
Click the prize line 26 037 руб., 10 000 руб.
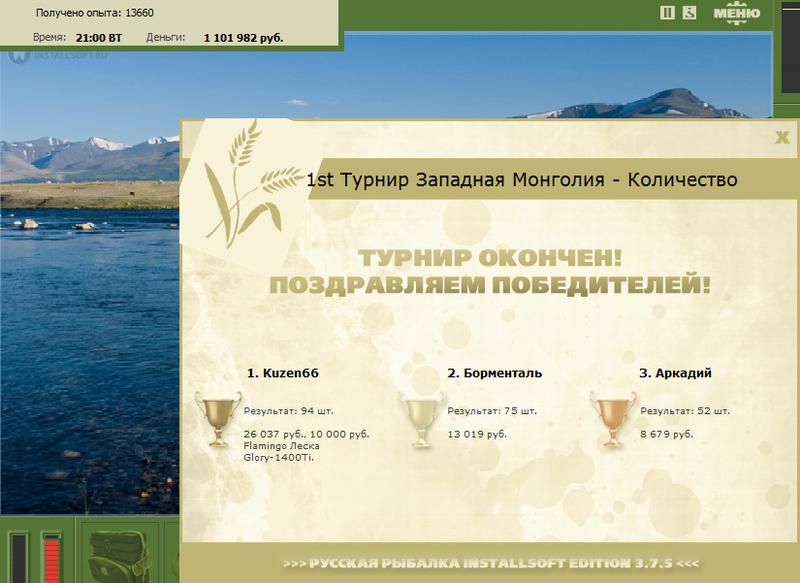click(306, 434)
